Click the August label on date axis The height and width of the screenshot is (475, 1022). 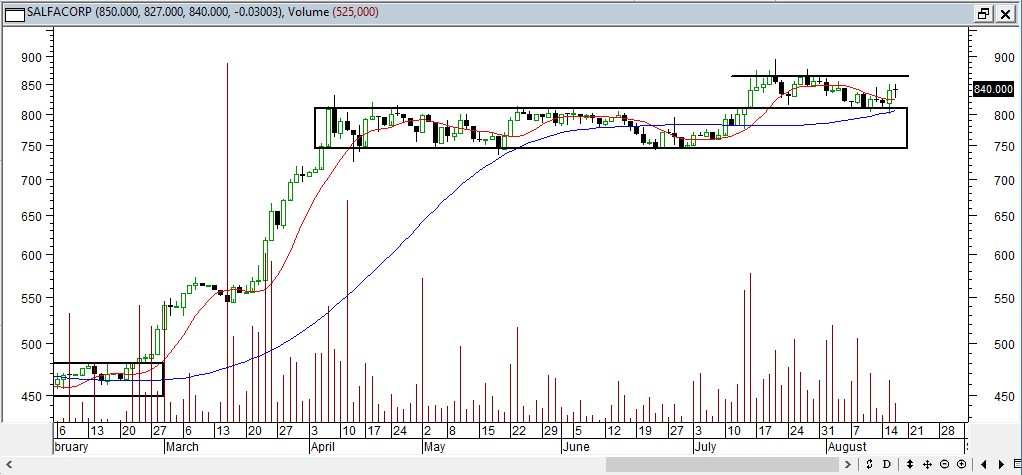click(x=847, y=447)
